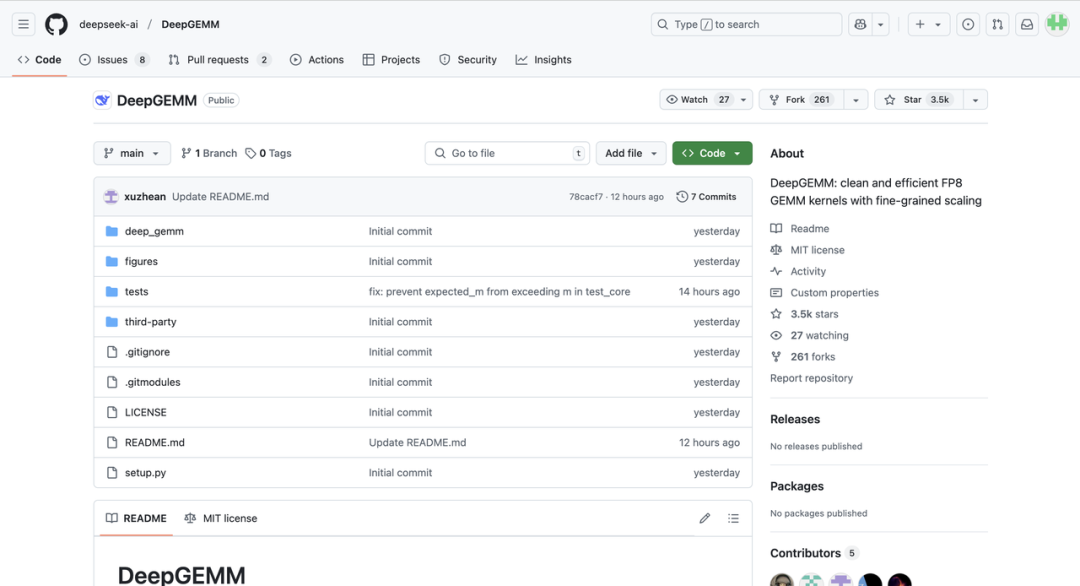Viewport: 1080px width, 586px height.
Task: View the 27 watching link
Action: [x=819, y=335]
